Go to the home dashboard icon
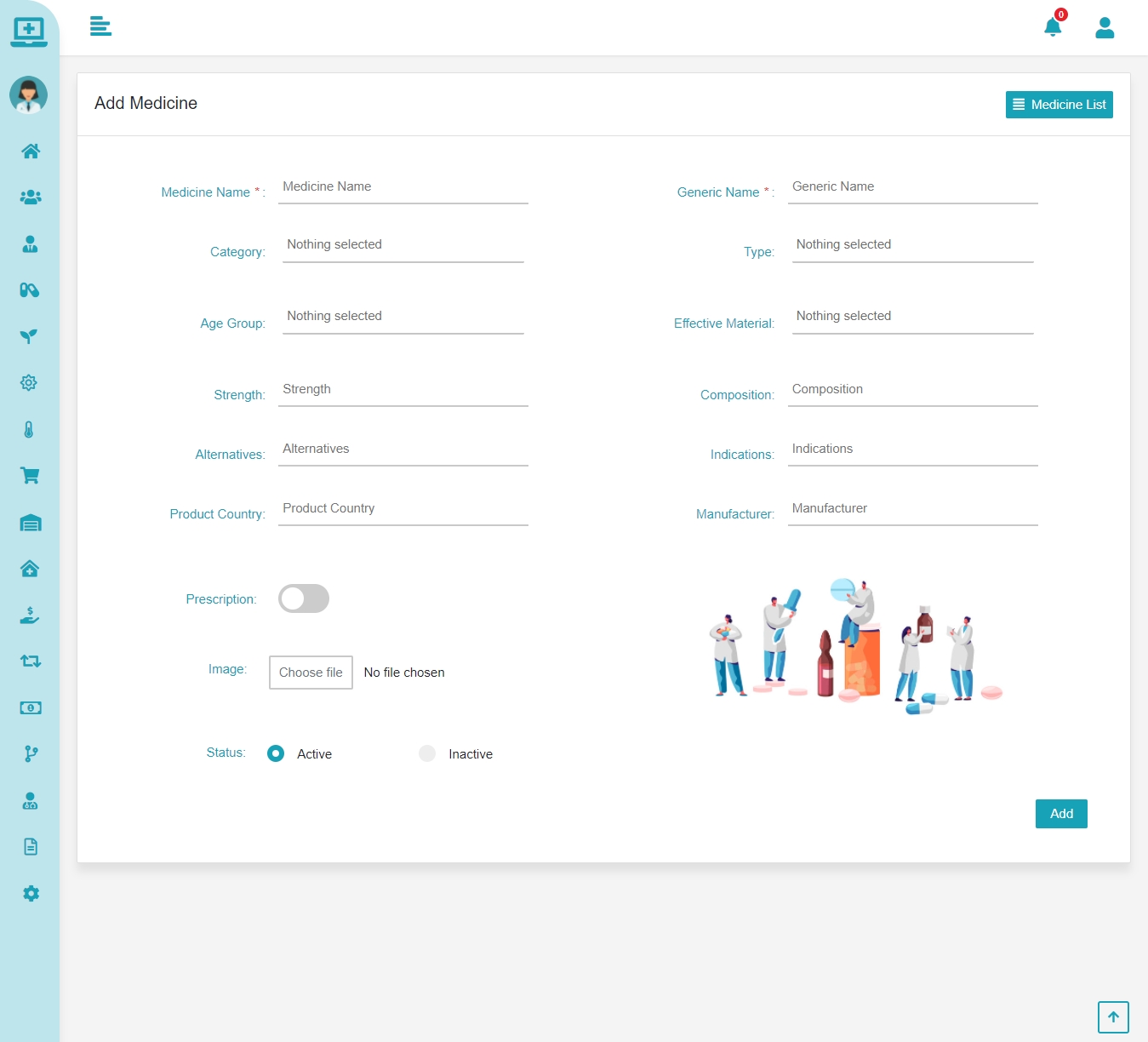The image size is (1148, 1042). (30, 151)
